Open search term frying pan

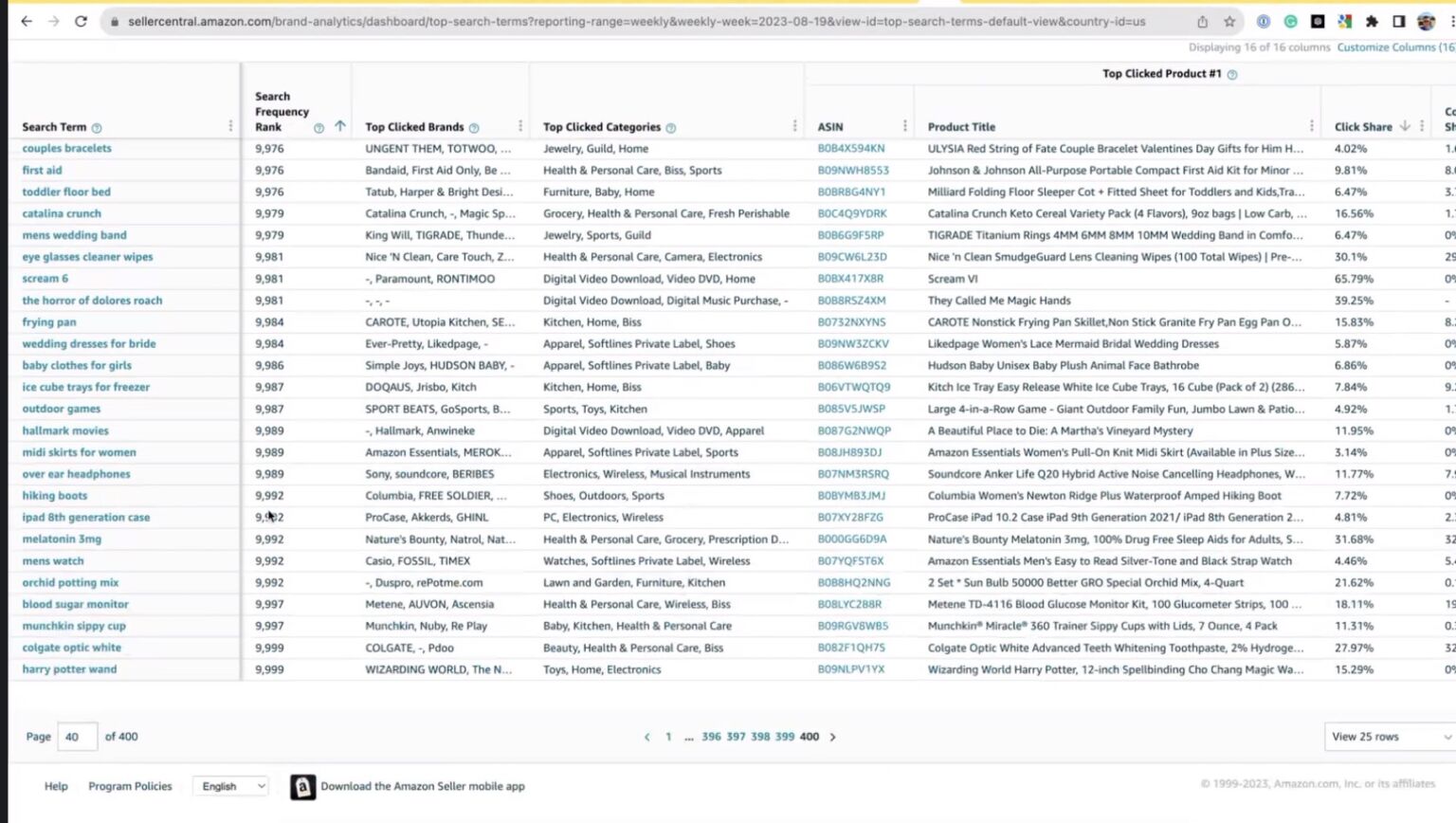(x=49, y=322)
